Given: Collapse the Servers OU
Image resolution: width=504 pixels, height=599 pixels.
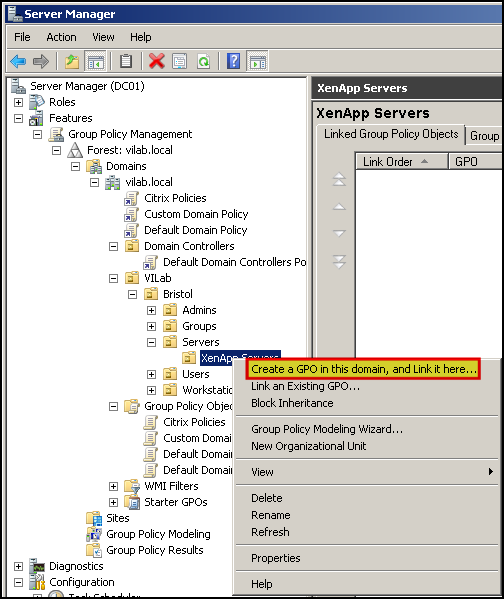Looking at the screenshot, I should [151, 342].
